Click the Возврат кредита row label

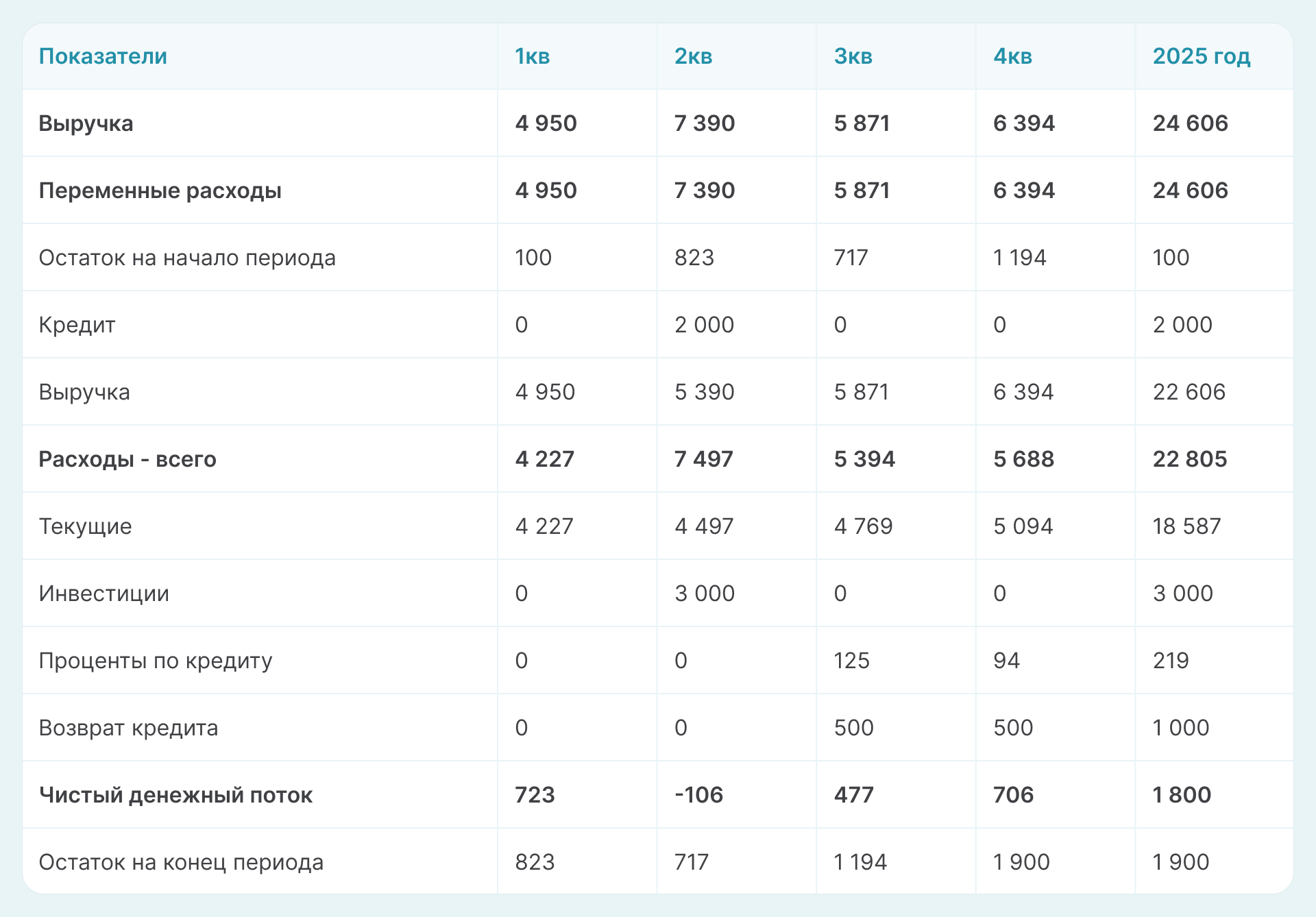click(x=128, y=728)
